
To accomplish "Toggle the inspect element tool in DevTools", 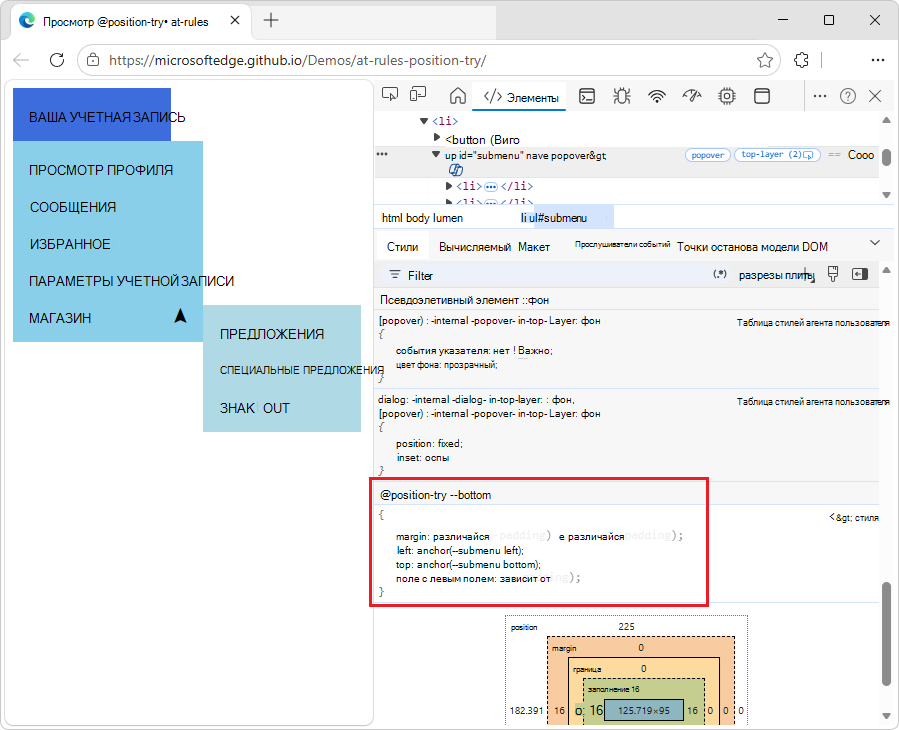I will coord(390,95).
